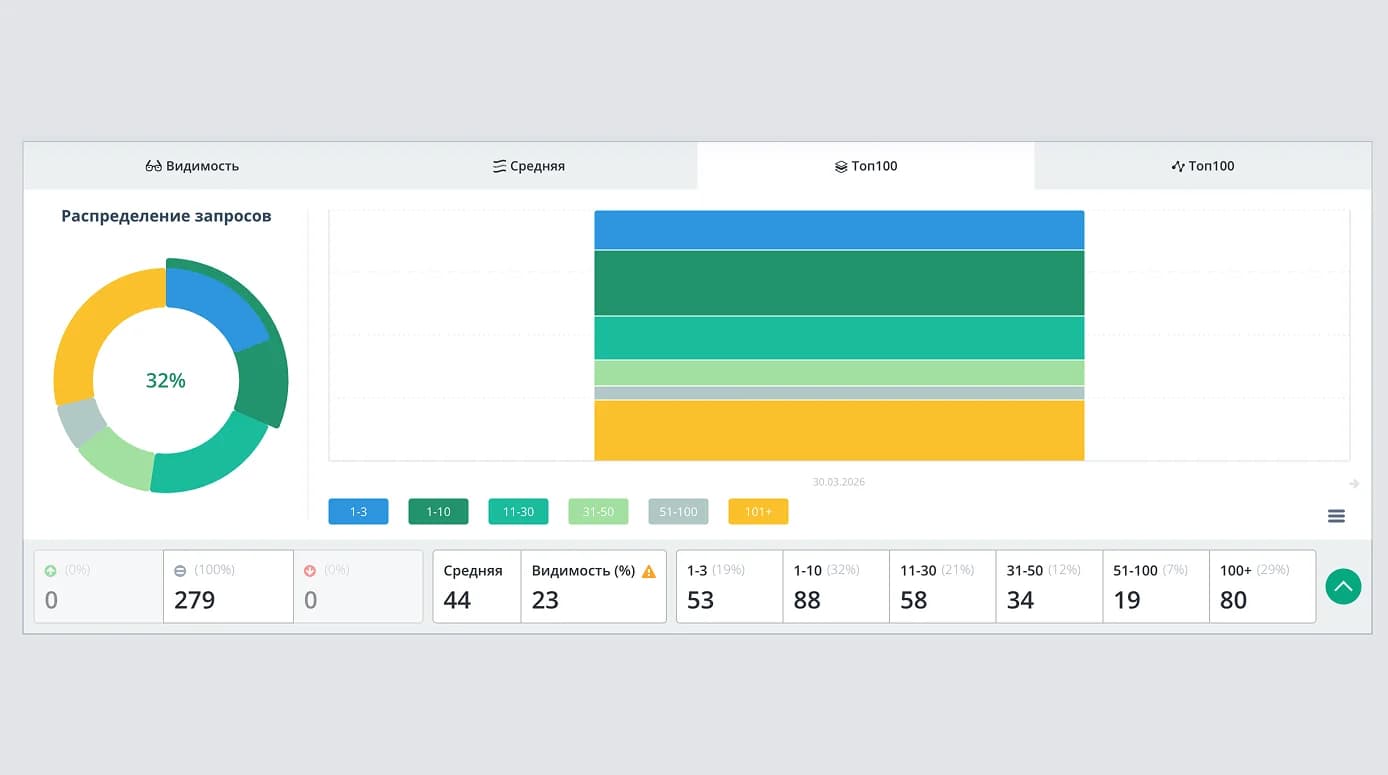1388x775 pixels.
Task: Toggle the 51-100 legend series
Action: (x=678, y=512)
